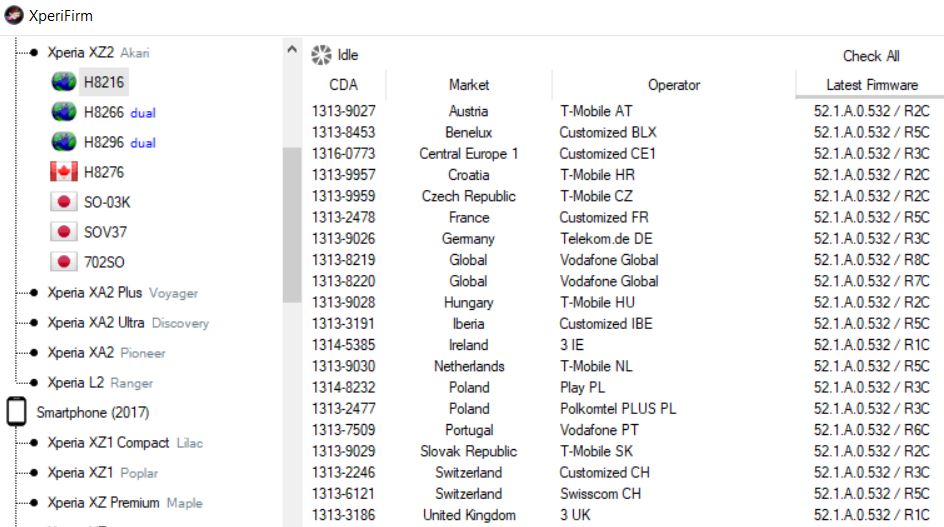Click the Japan flag icon for 702SO
The height and width of the screenshot is (527, 944).
[x=64, y=262]
